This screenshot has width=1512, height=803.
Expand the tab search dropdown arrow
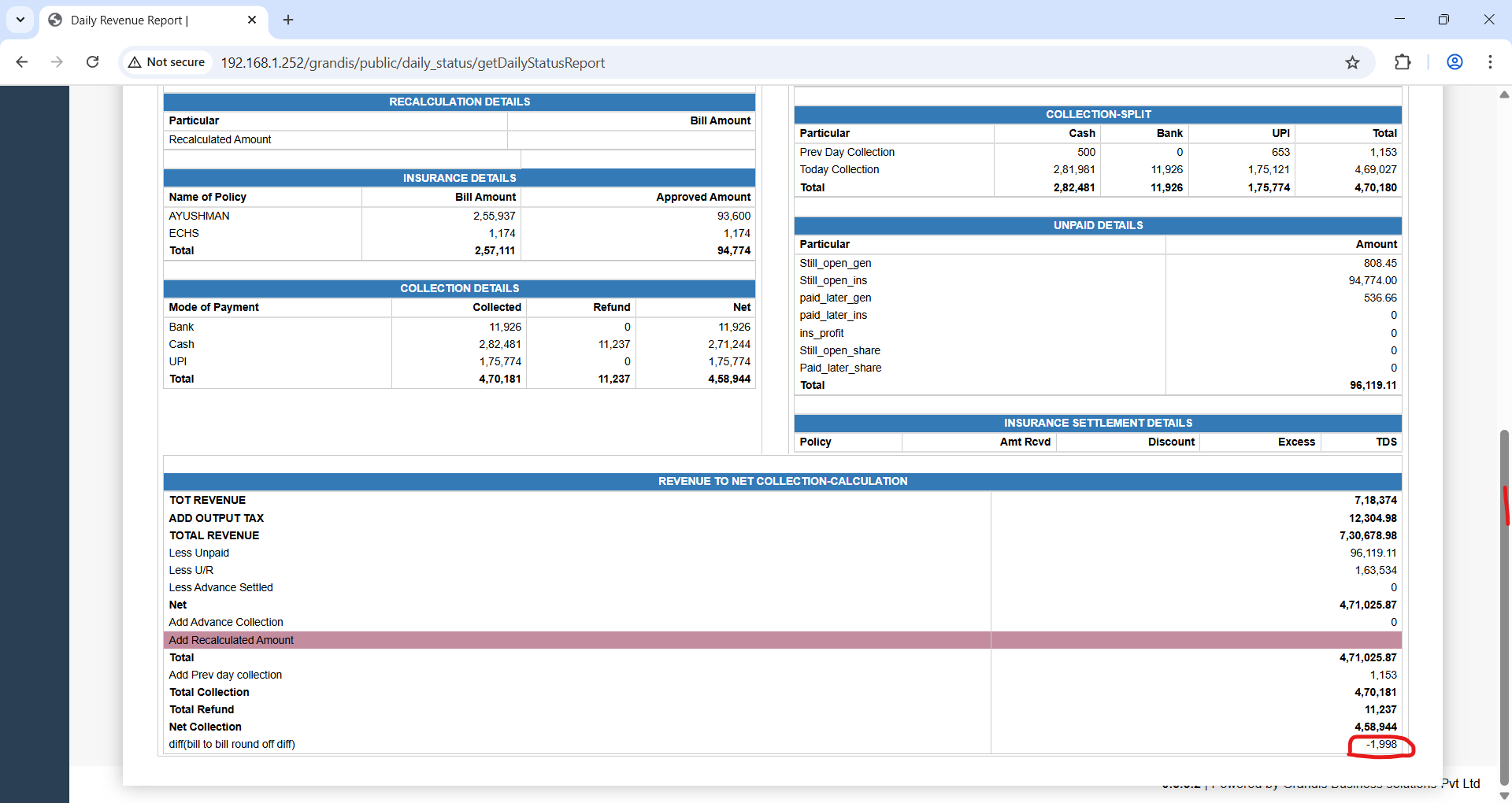tap(20, 20)
